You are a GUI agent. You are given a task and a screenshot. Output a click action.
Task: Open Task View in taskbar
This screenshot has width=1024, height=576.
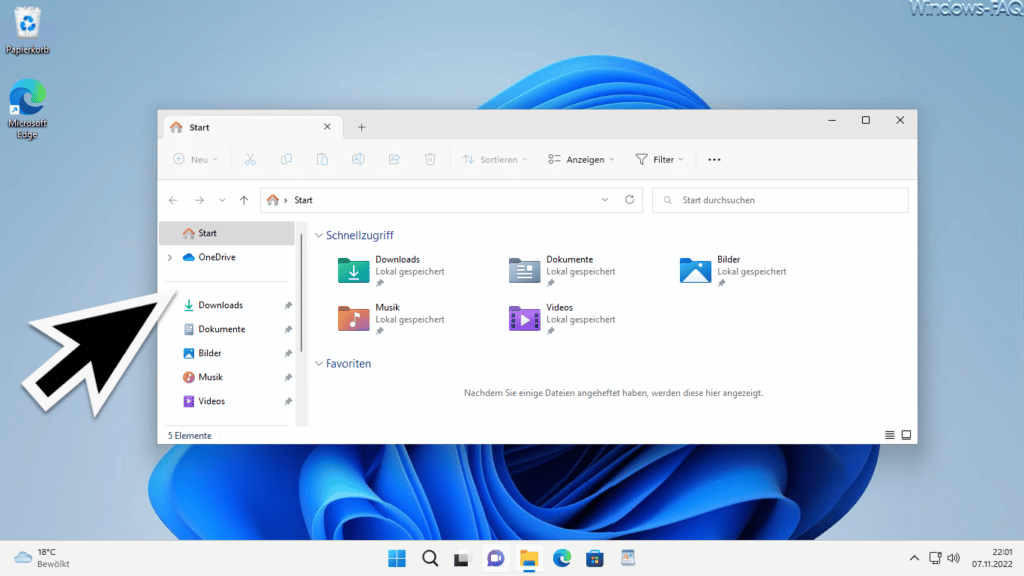point(462,558)
